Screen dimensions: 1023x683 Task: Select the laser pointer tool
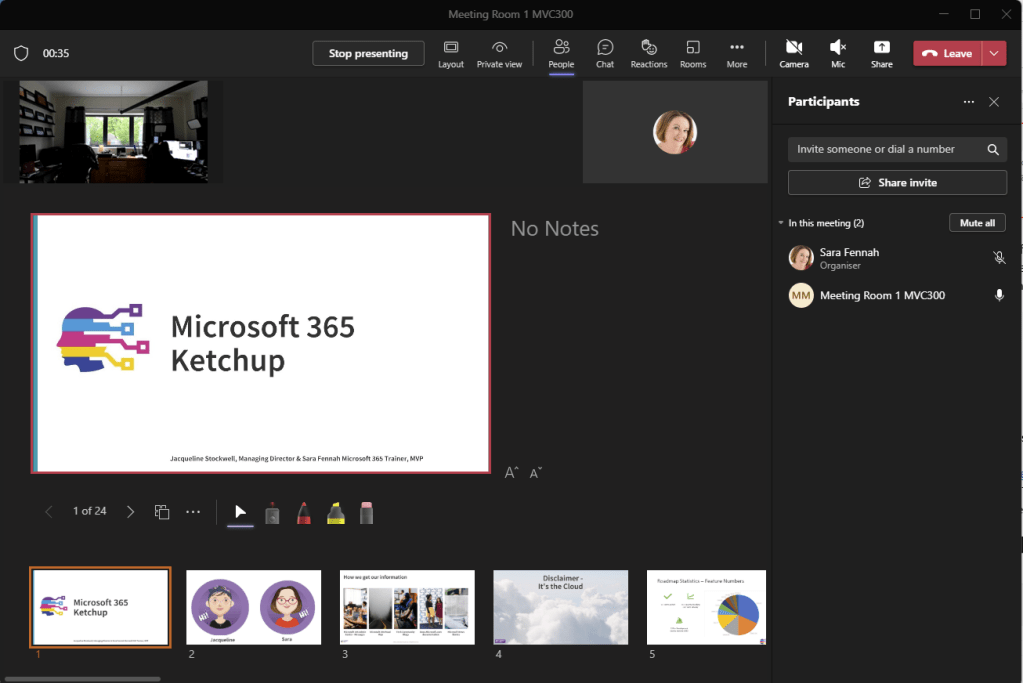tap(271, 513)
